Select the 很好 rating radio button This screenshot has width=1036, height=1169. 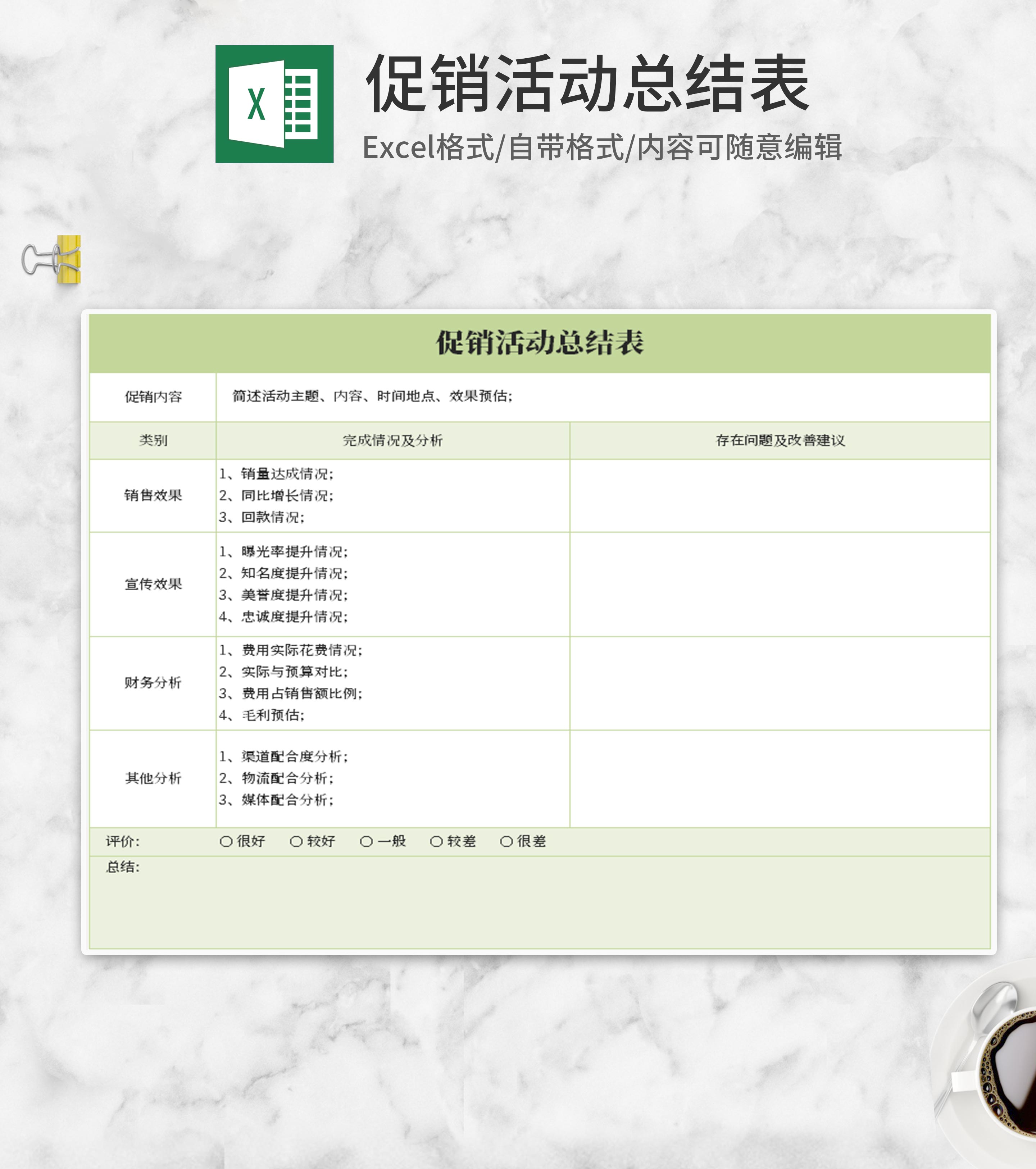[226, 841]
